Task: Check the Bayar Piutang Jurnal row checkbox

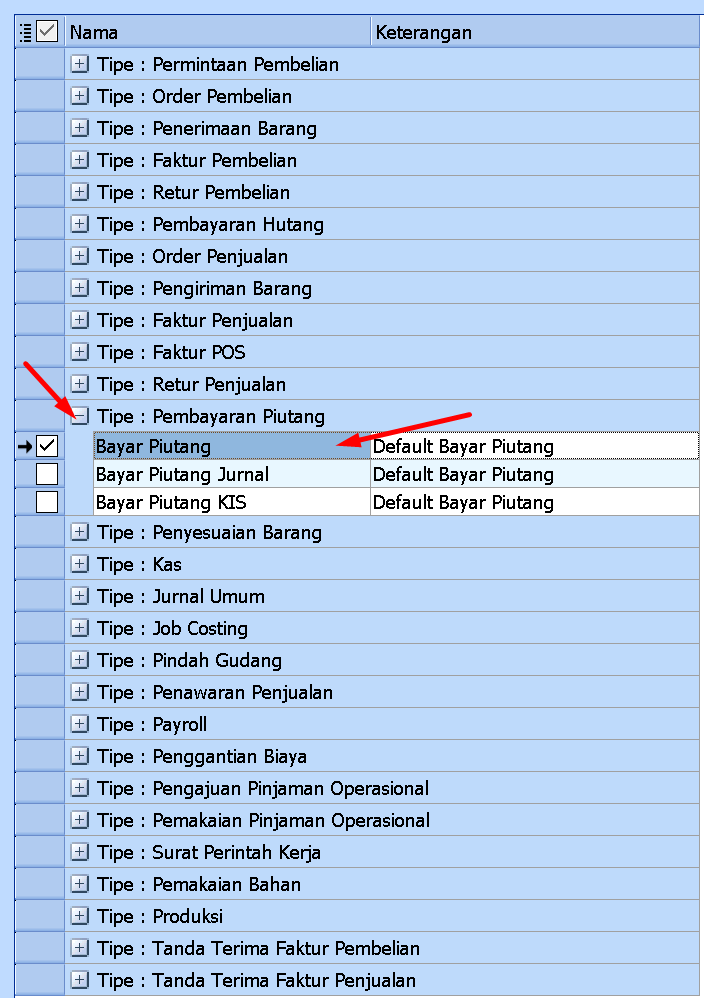Action: (47, 474)
